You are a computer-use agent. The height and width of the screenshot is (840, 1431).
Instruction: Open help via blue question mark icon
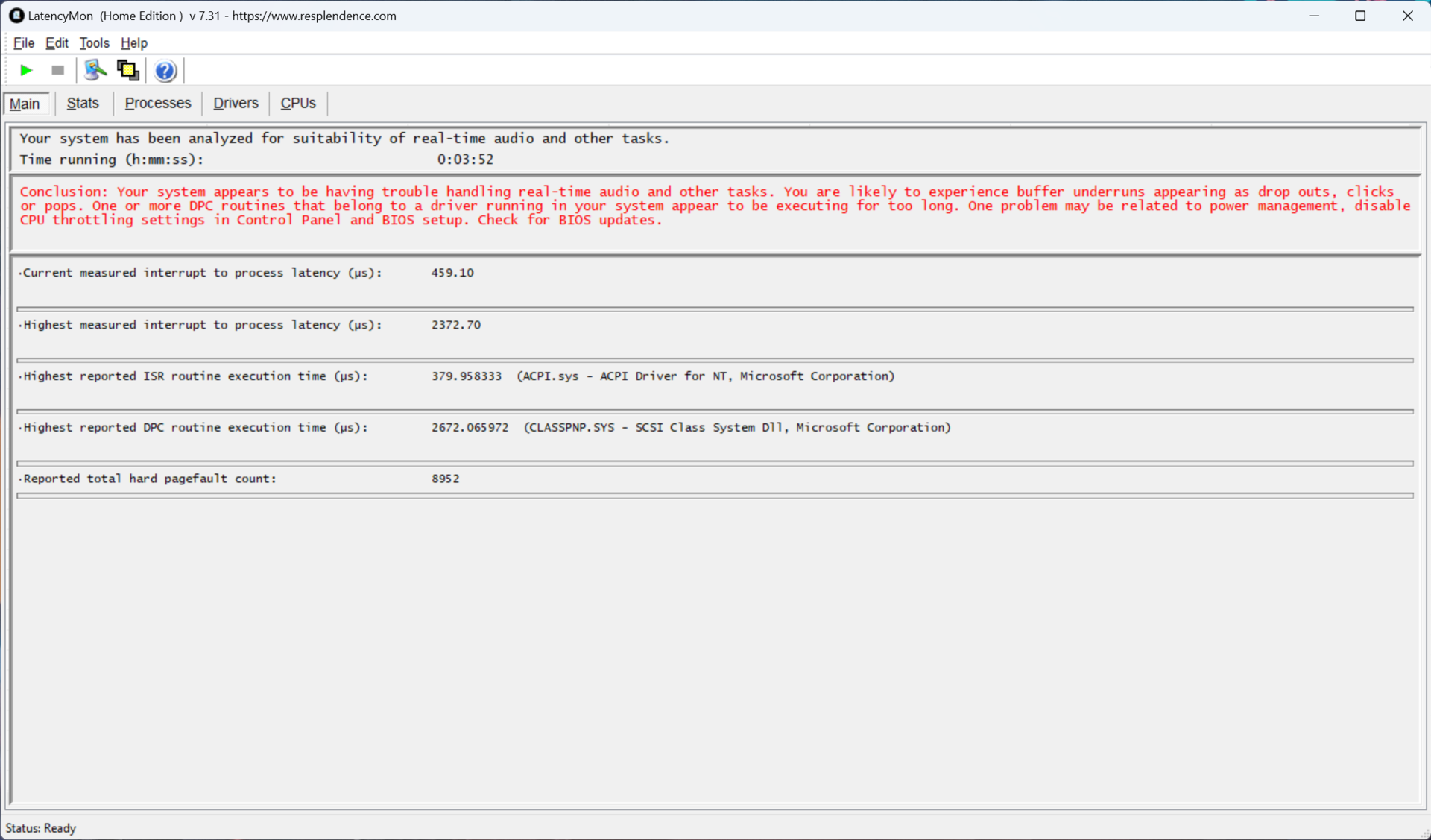point(165,71)
